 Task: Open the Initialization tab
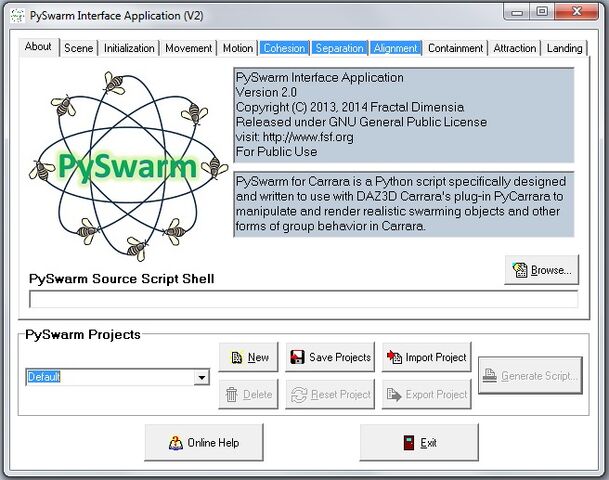tap(129, 48)
